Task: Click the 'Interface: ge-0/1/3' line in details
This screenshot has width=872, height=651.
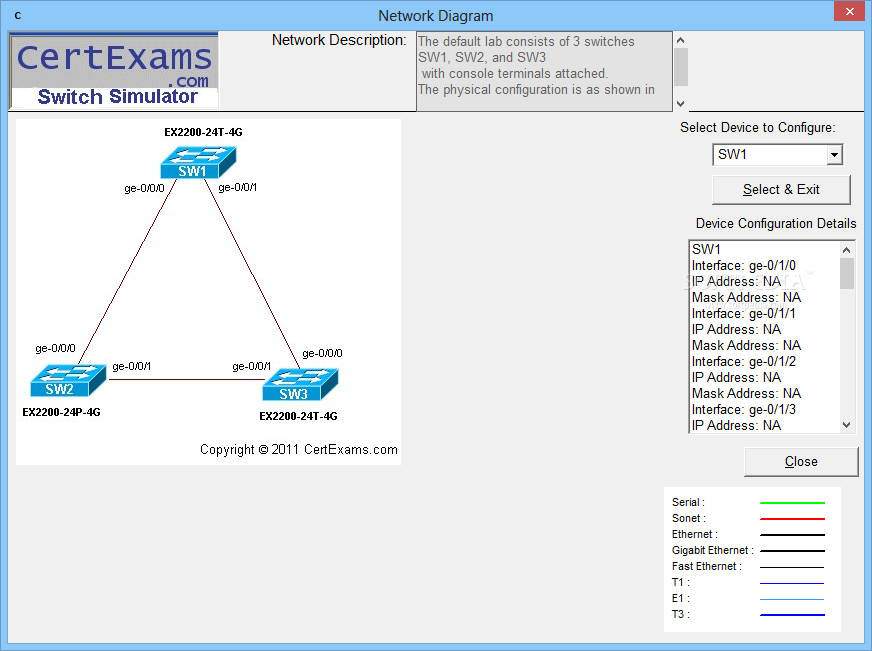Action: click(x=744, y=410)
